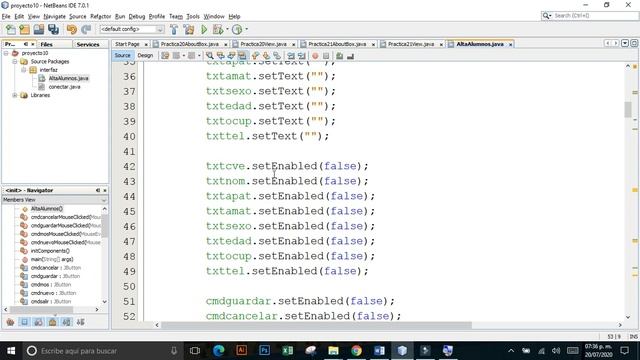
Task: Toggle Show Fields filter in Navigator
Action: point(24,322)
